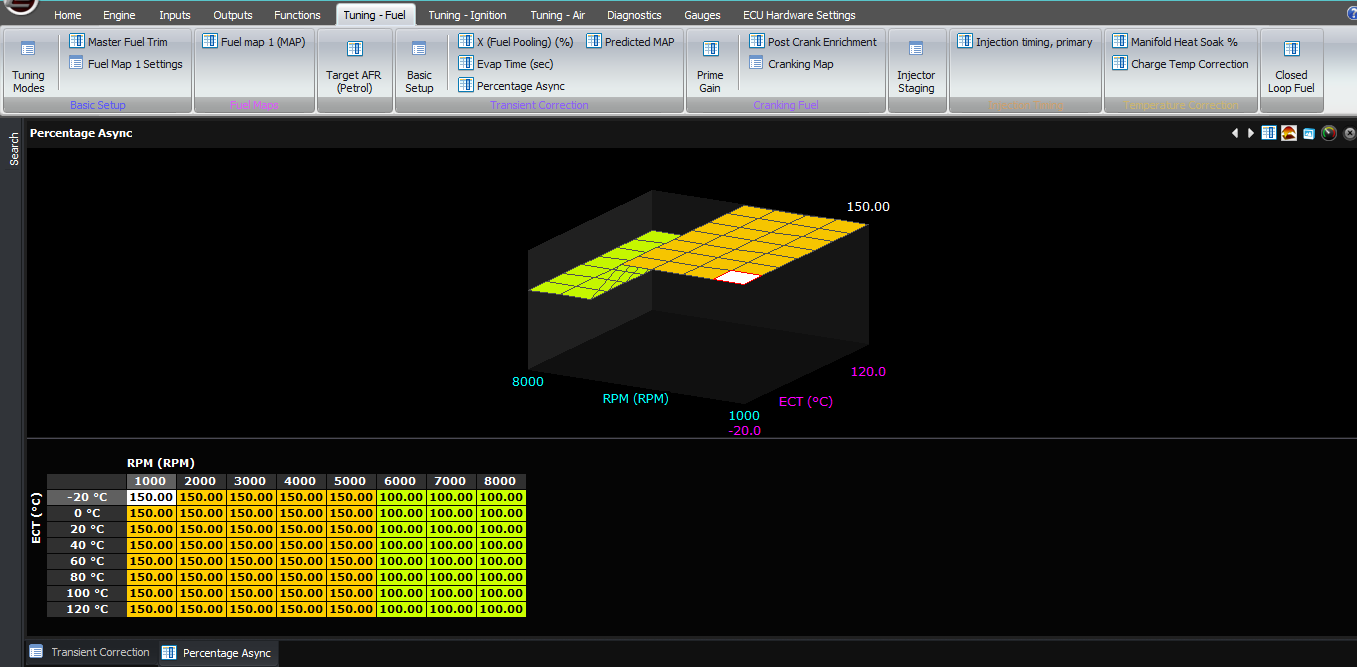Select the cell at -20 °C, 1000 RPM
Image resolution: width=1357 pixels, height=667 pixels.
click(x=151, y=497)
